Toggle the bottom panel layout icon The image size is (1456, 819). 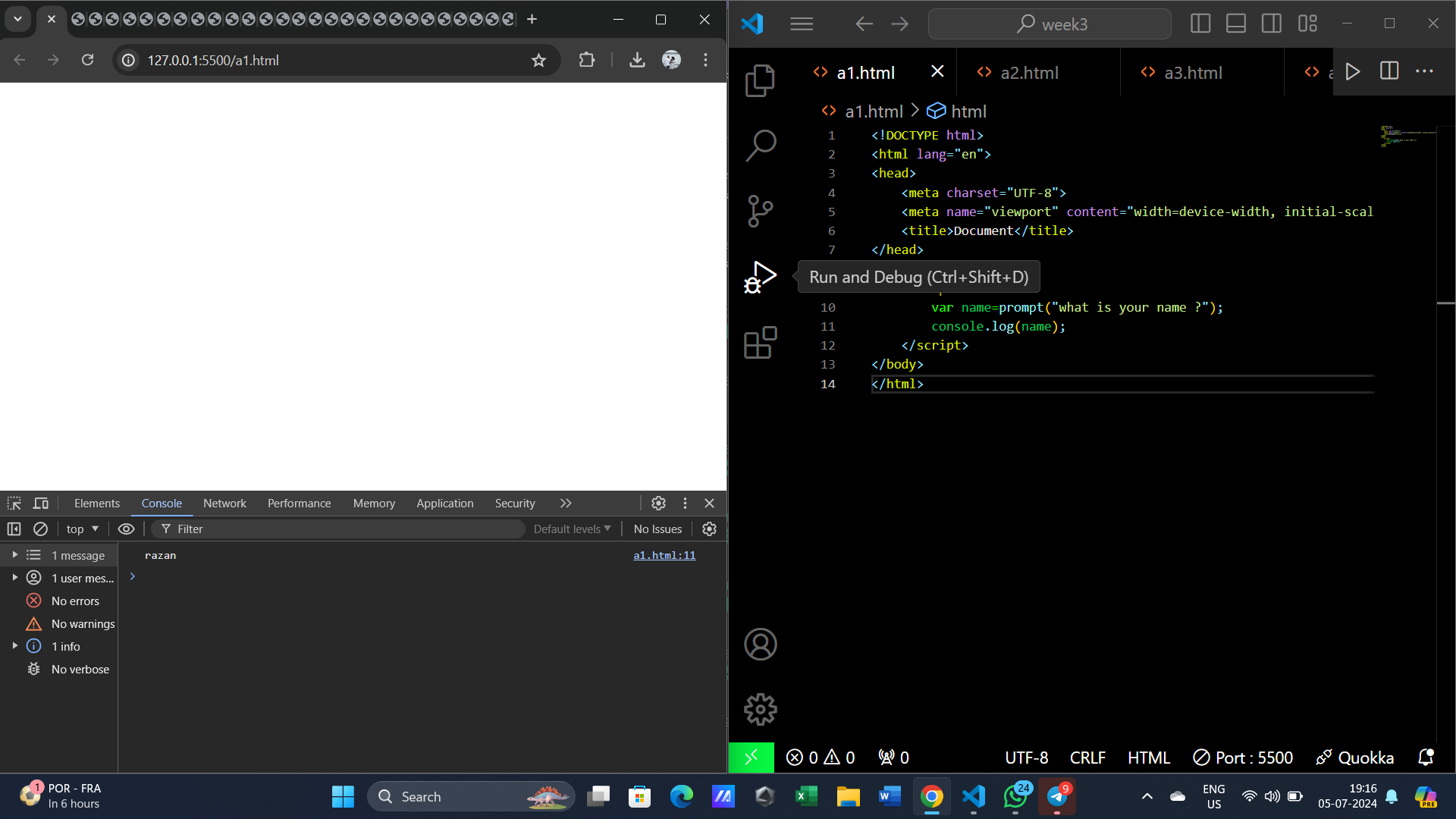[x=1236, y=24]
